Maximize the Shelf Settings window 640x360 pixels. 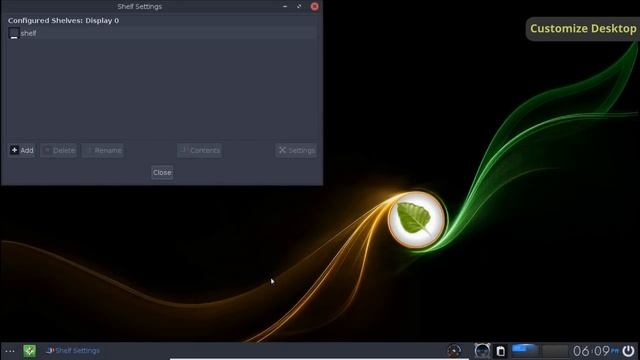coord(299,6)
